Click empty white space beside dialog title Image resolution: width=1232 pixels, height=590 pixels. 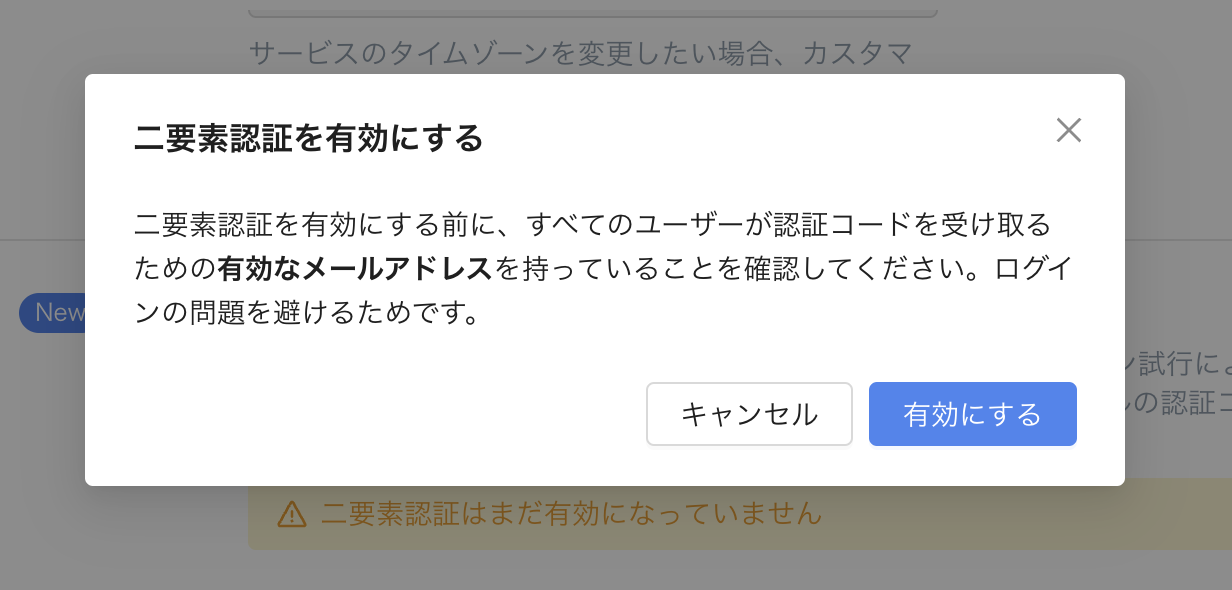[760, 139]
